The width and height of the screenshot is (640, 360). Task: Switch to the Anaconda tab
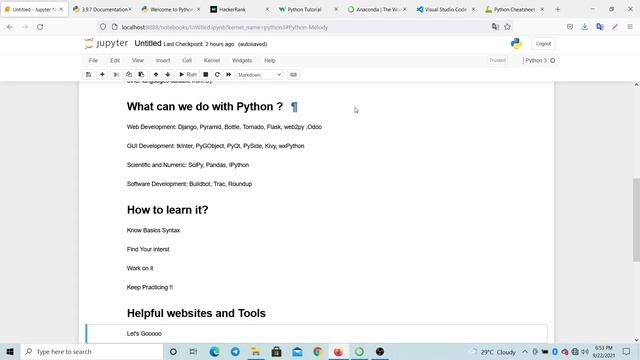pos(377,9)
